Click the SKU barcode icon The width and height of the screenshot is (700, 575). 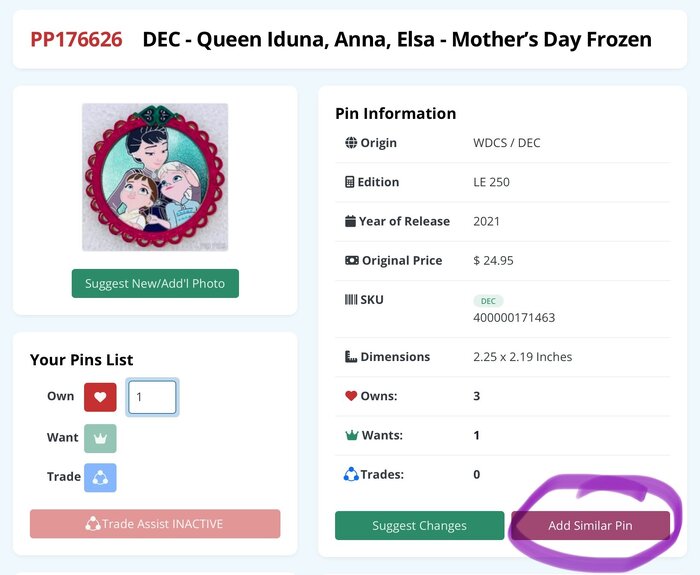pos(350,299)
